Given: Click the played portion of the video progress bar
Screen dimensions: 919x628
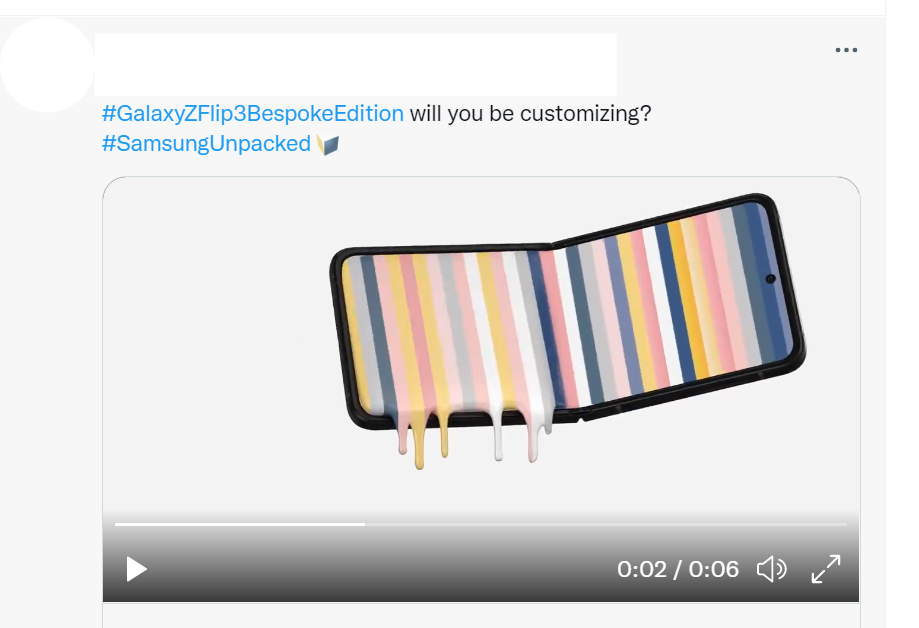Looking at the screenshot, I should point(240,524).
